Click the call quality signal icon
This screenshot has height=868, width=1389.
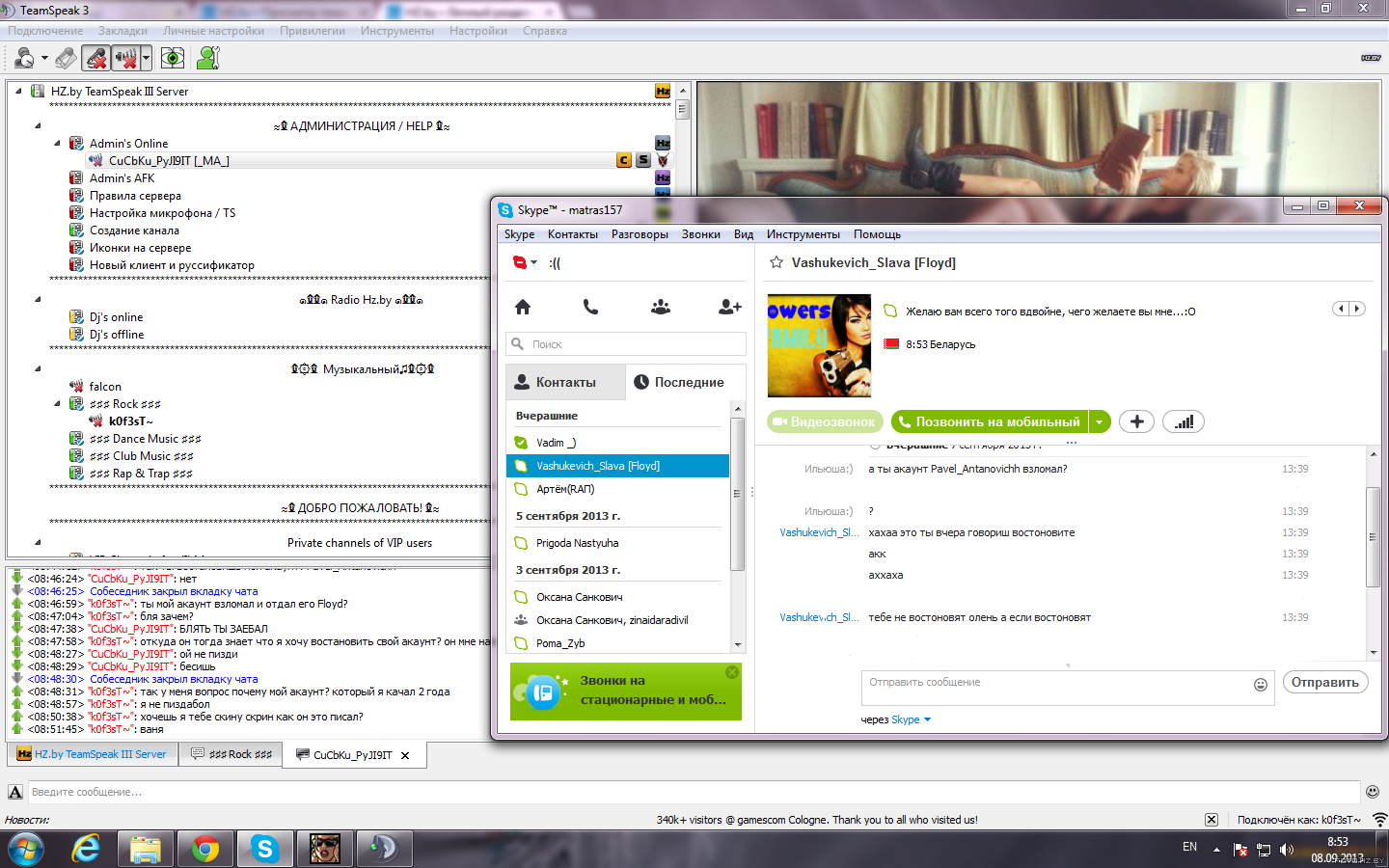click(x=1184, y=421)
